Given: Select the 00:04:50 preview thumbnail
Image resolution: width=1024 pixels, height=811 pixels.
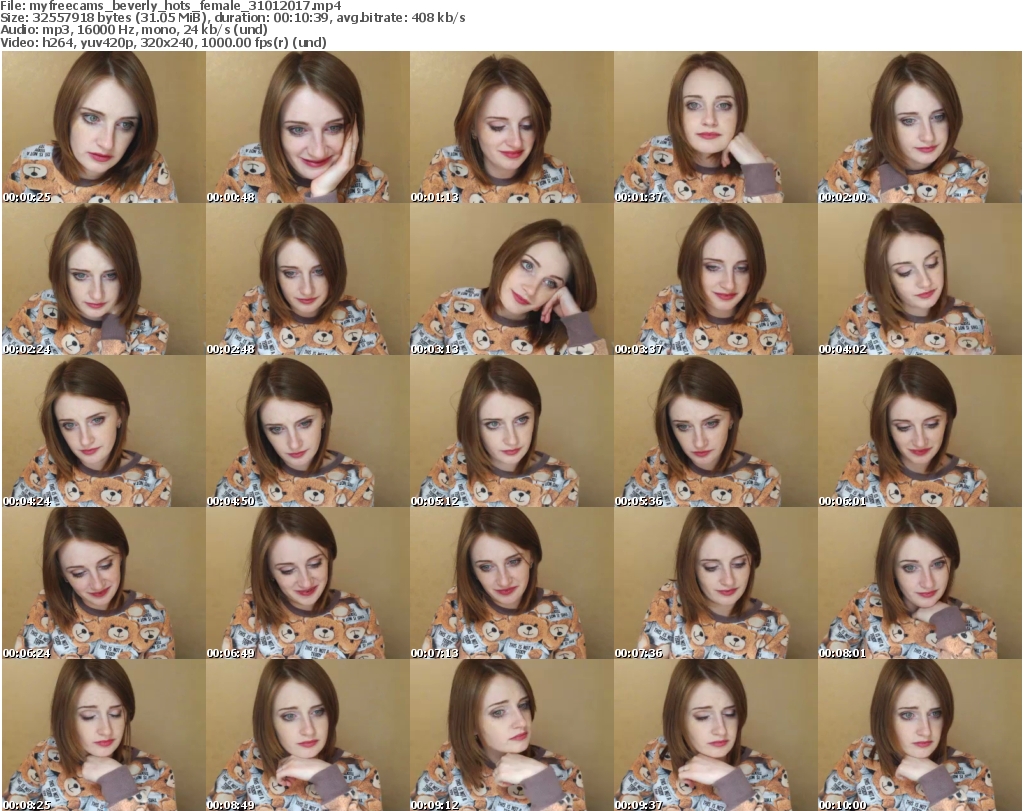Looking at the screenshot, I should point(307,432).
